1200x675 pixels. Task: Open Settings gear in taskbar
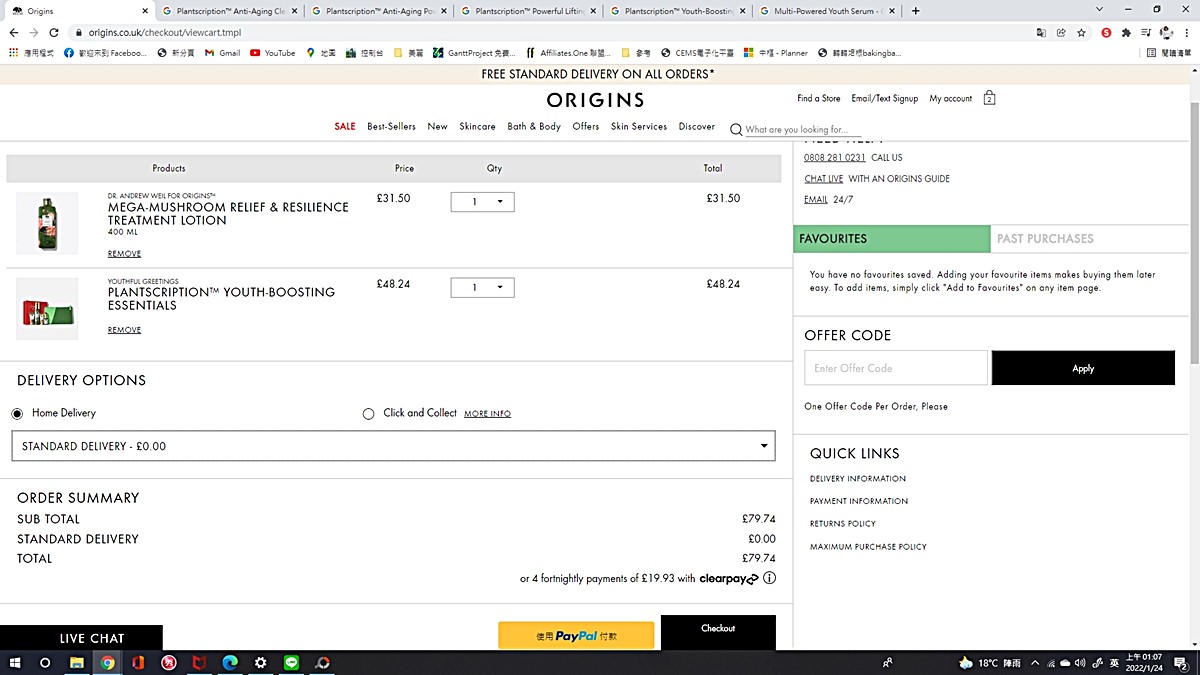coord(261,662)
